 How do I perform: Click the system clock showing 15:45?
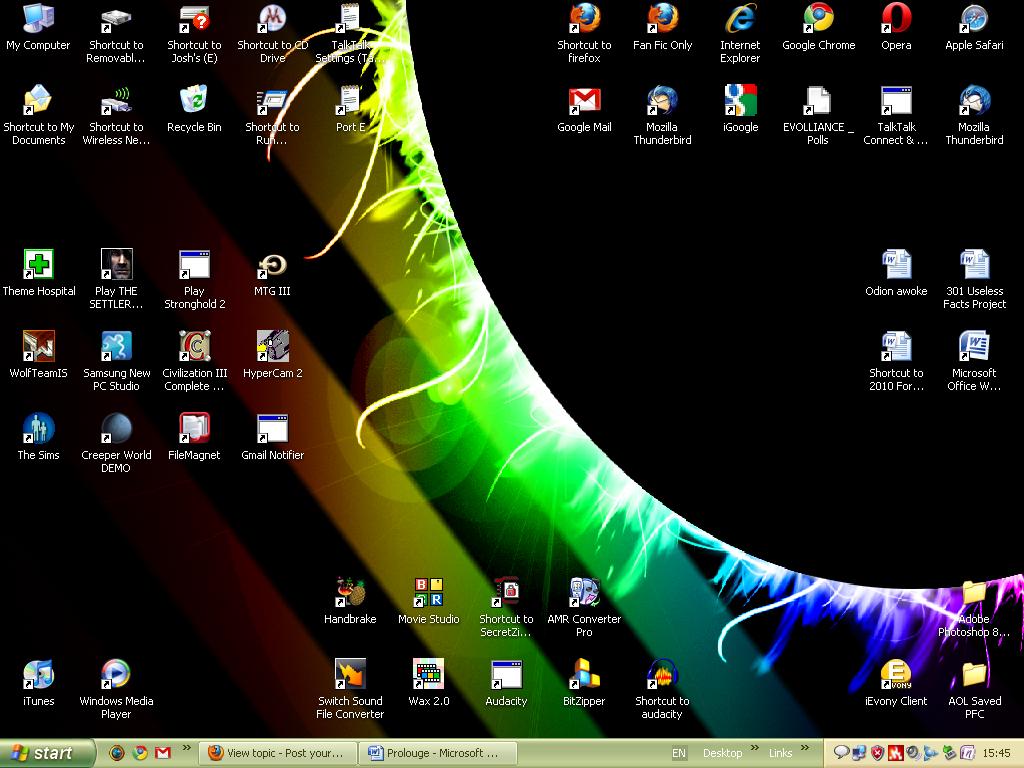tap(996, 753)
